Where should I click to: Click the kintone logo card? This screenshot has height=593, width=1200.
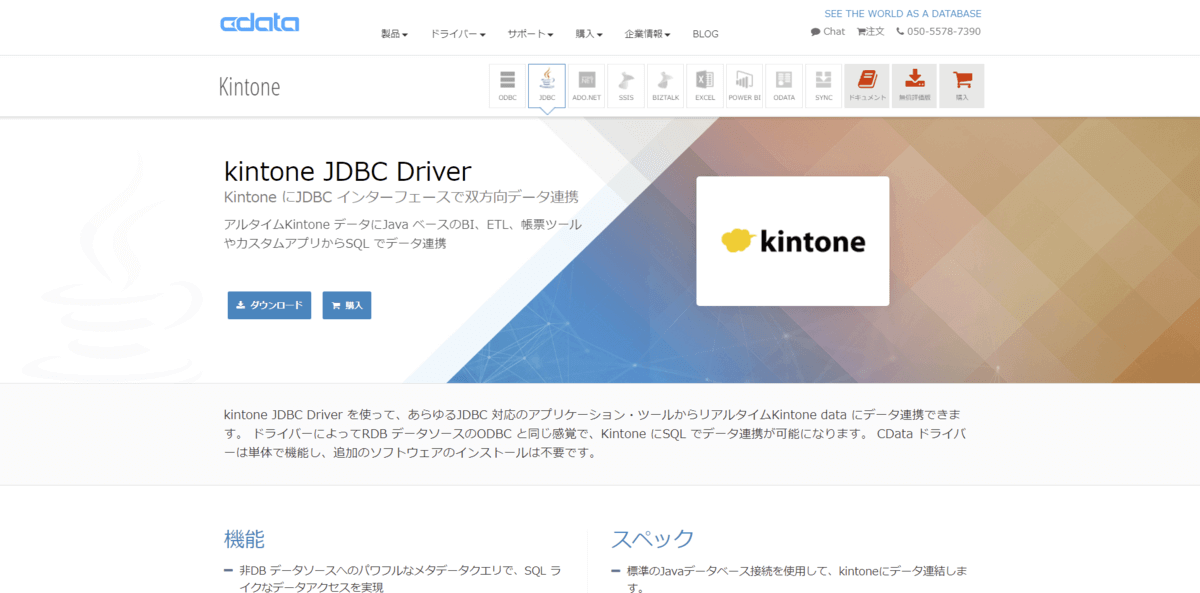point(793,241)
